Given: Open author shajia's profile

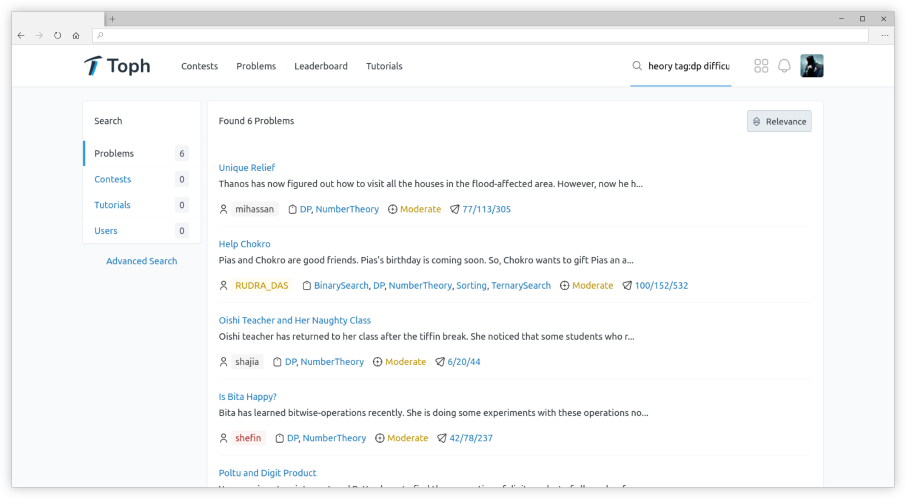Looking at the screenshot, I should [x=247, y=362].
